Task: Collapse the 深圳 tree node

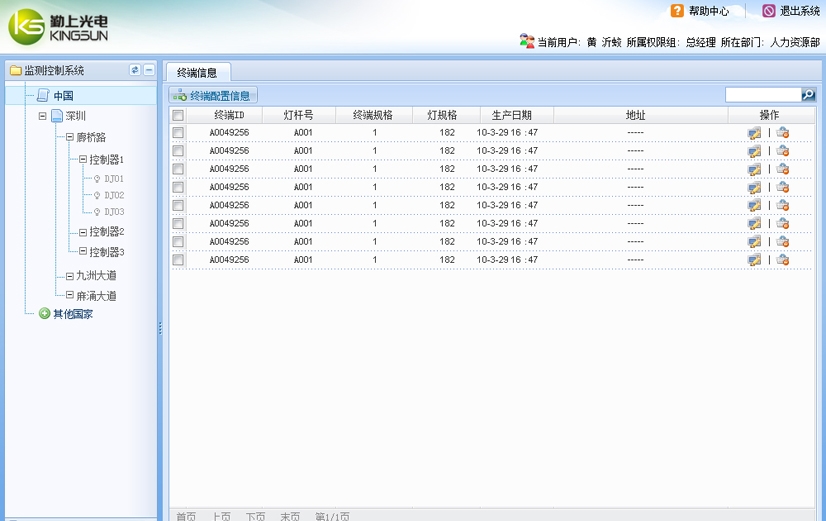Action: coord(43,116)
